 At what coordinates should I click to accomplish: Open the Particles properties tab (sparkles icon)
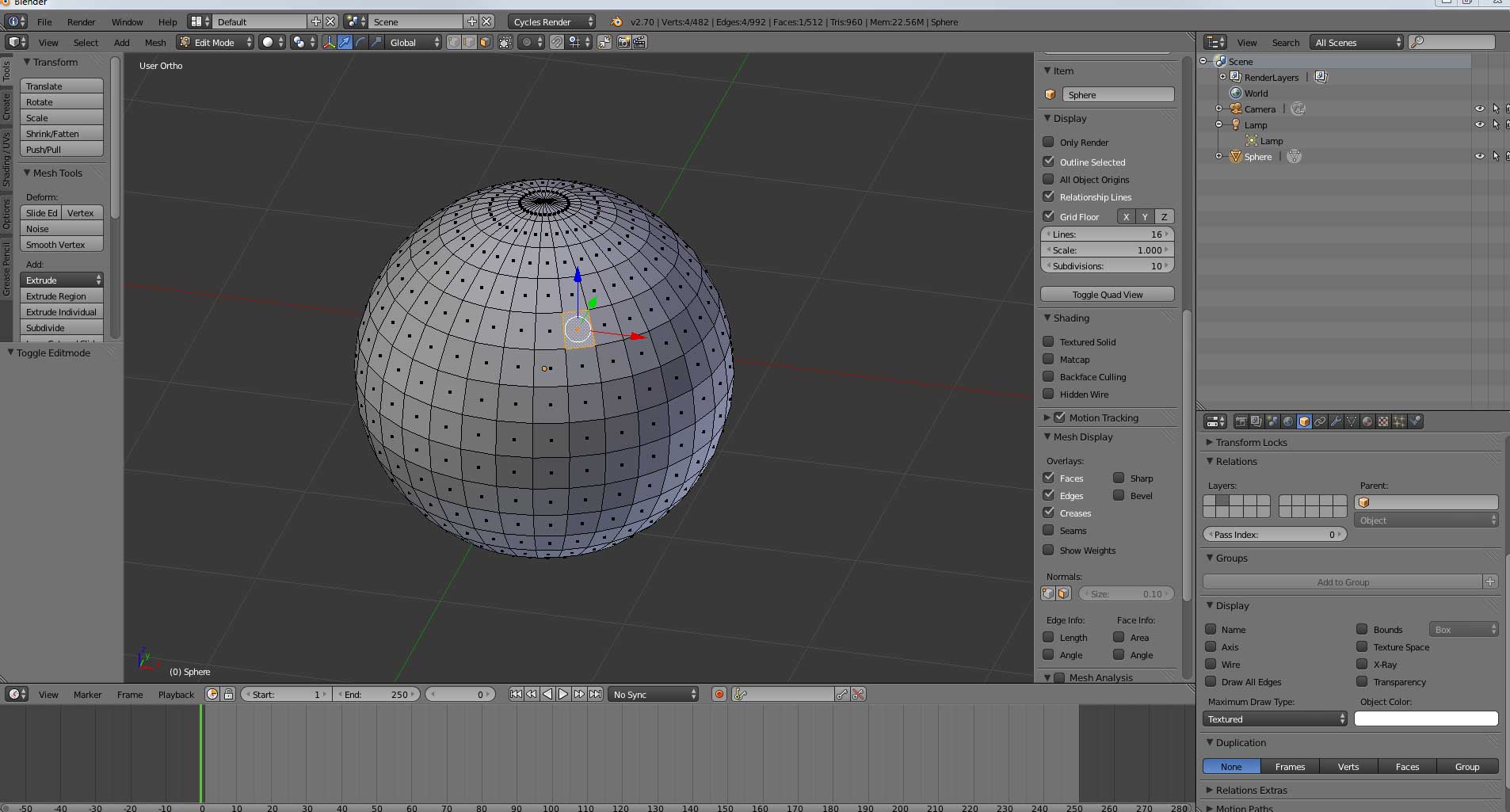1399,421
